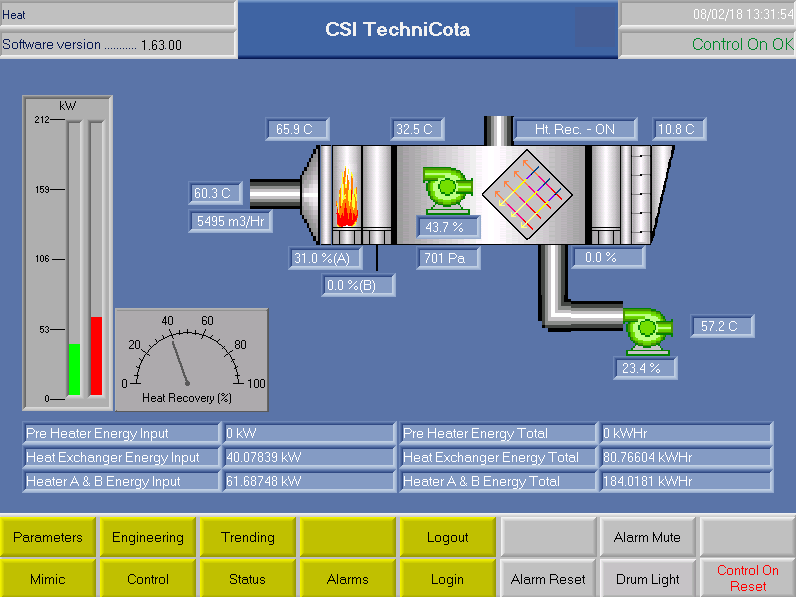The image size is (796, 597).
Task: Click the 60.3 C inlet temperature
Action: [x=215, y=193]
